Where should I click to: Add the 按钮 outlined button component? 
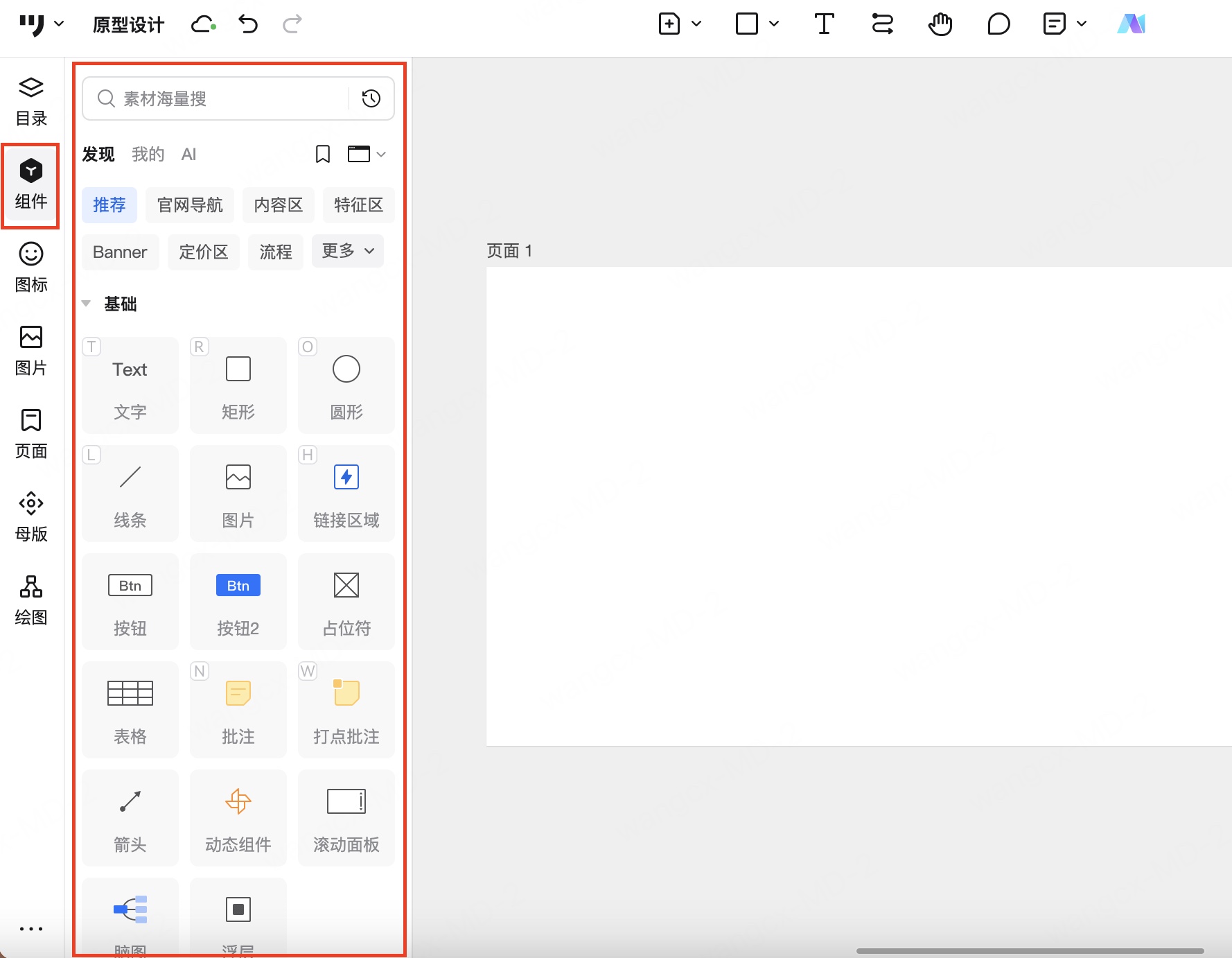(130, 602)
